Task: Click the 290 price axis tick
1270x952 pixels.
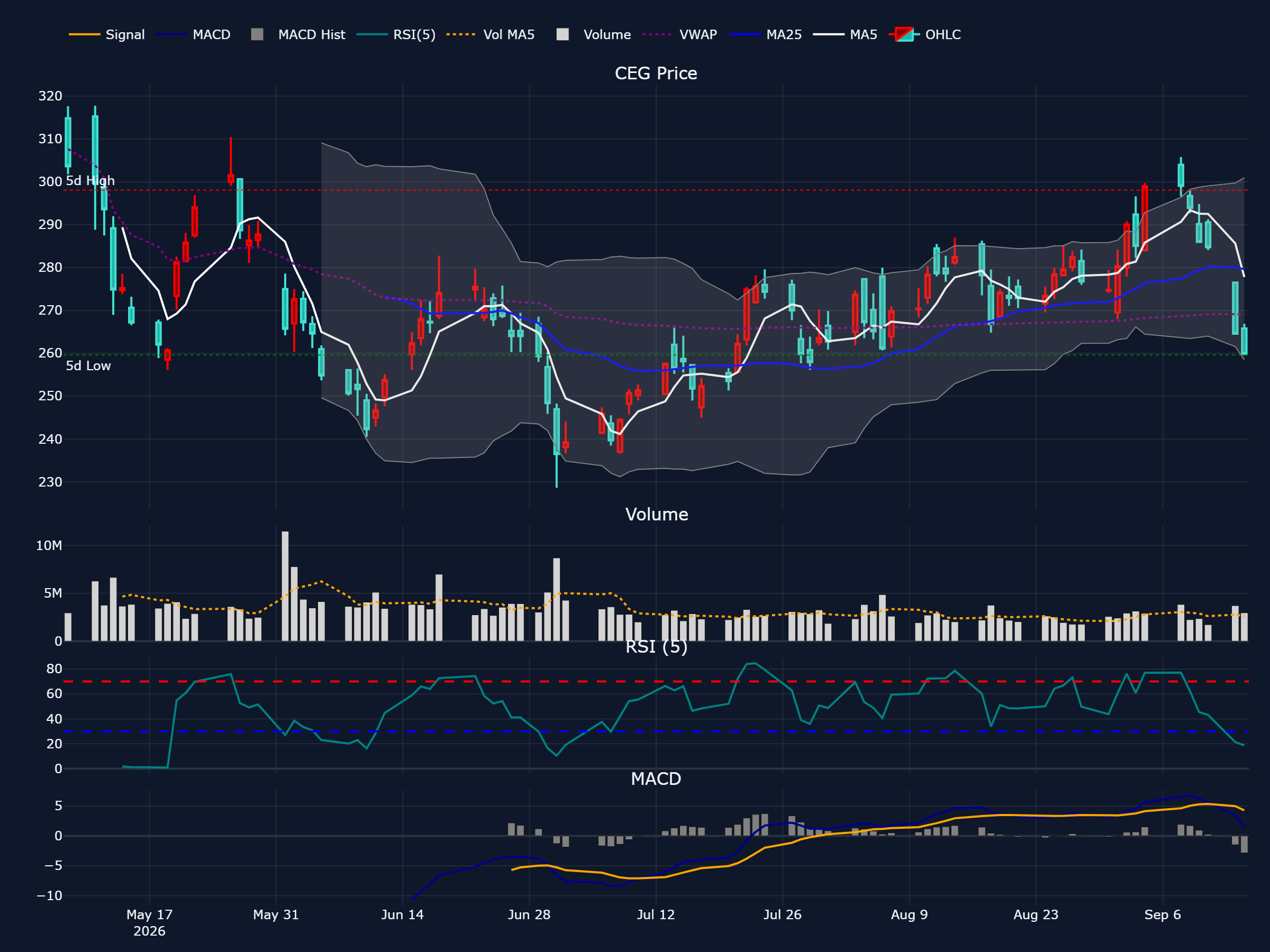Action: 50,224
